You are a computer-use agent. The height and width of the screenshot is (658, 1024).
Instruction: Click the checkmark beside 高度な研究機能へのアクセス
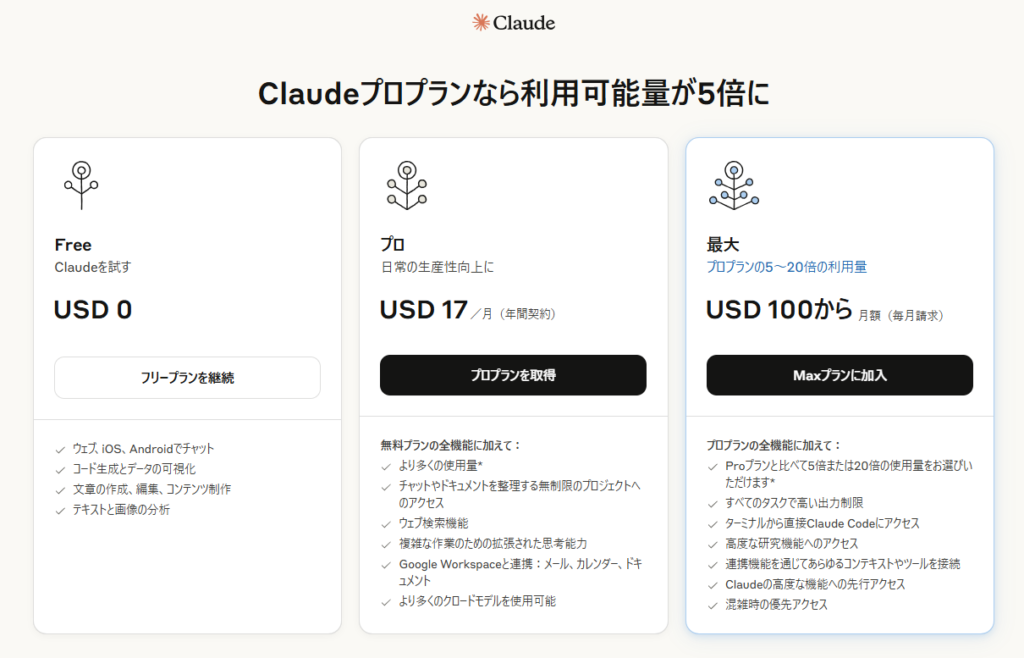point(712,544)
